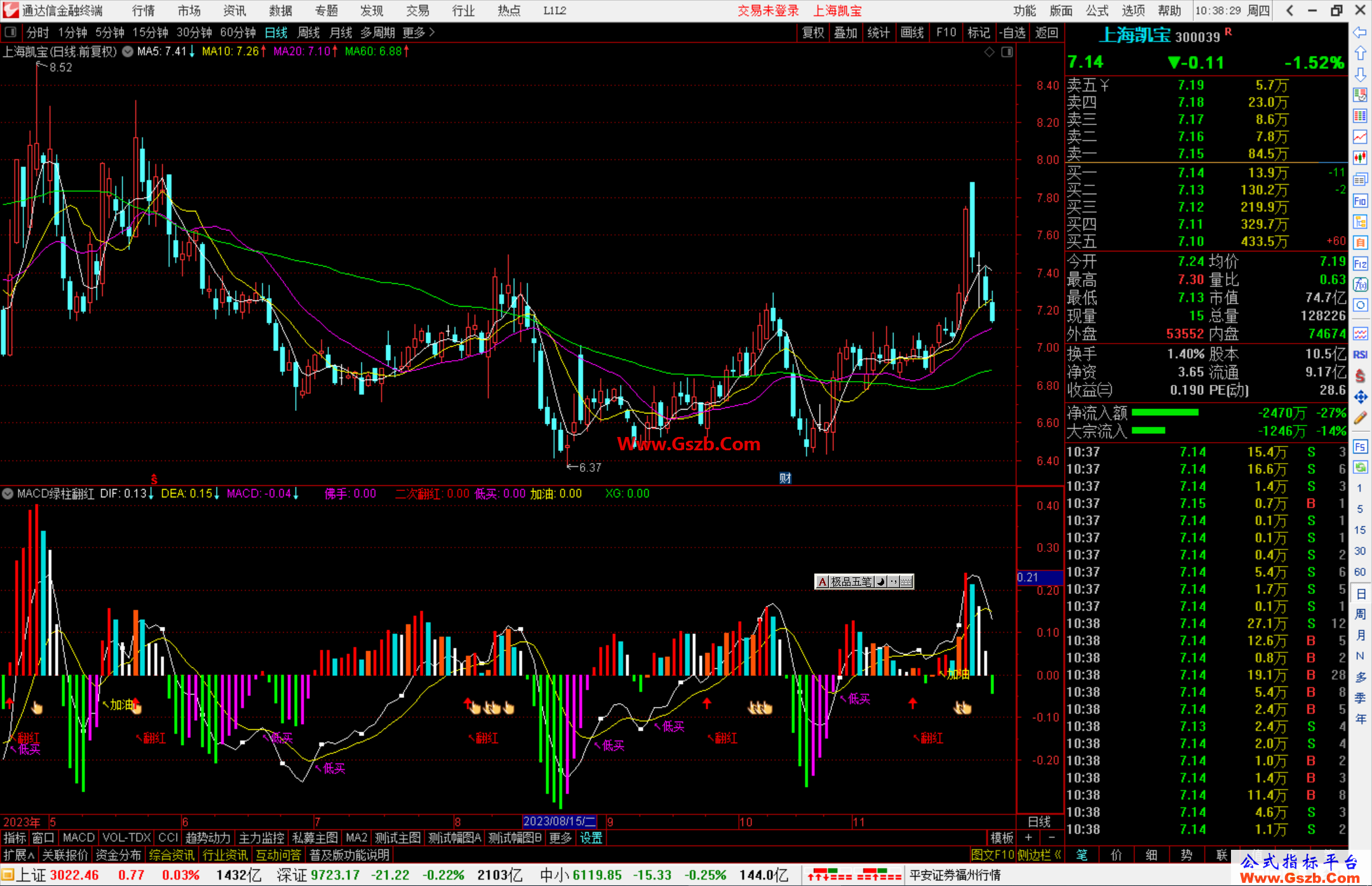Collapse the MA indicator line settings toggle
The image size is (1372, 886).
pos(128,51)
